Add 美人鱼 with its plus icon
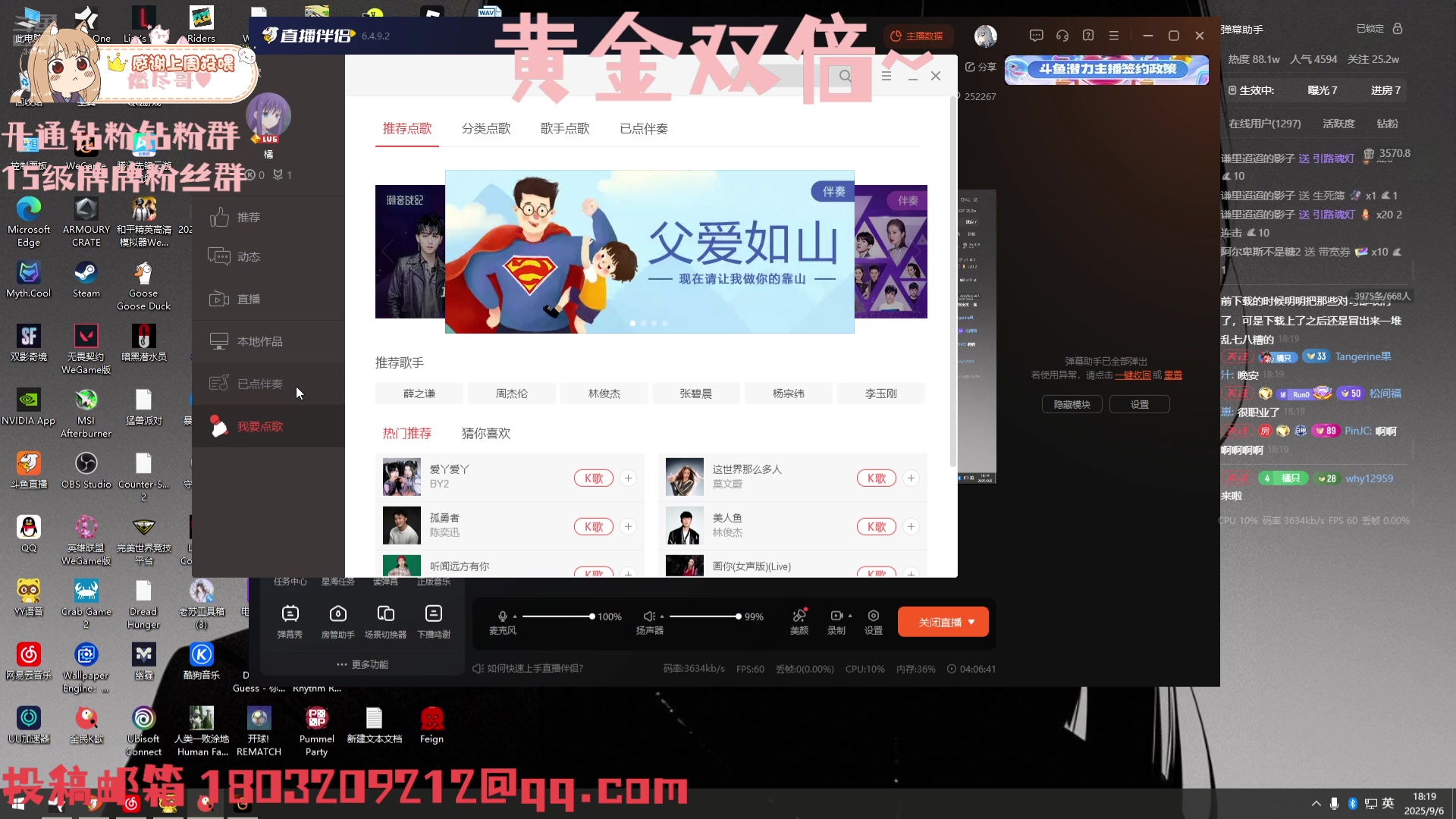The height and width of the screenshot is (819, 1456). point(911,526)
